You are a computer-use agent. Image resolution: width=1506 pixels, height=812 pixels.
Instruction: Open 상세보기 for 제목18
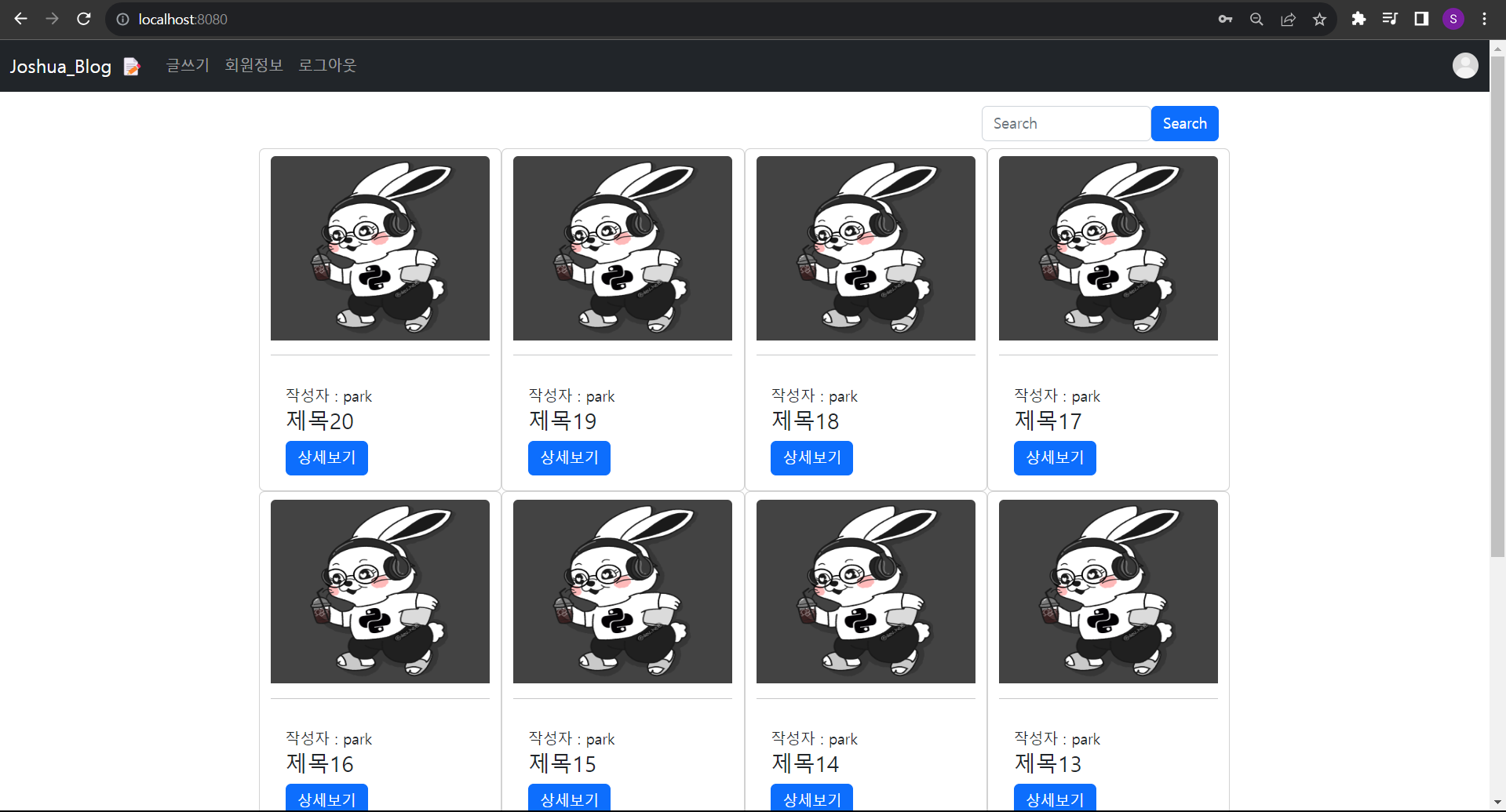pos(811,457)
